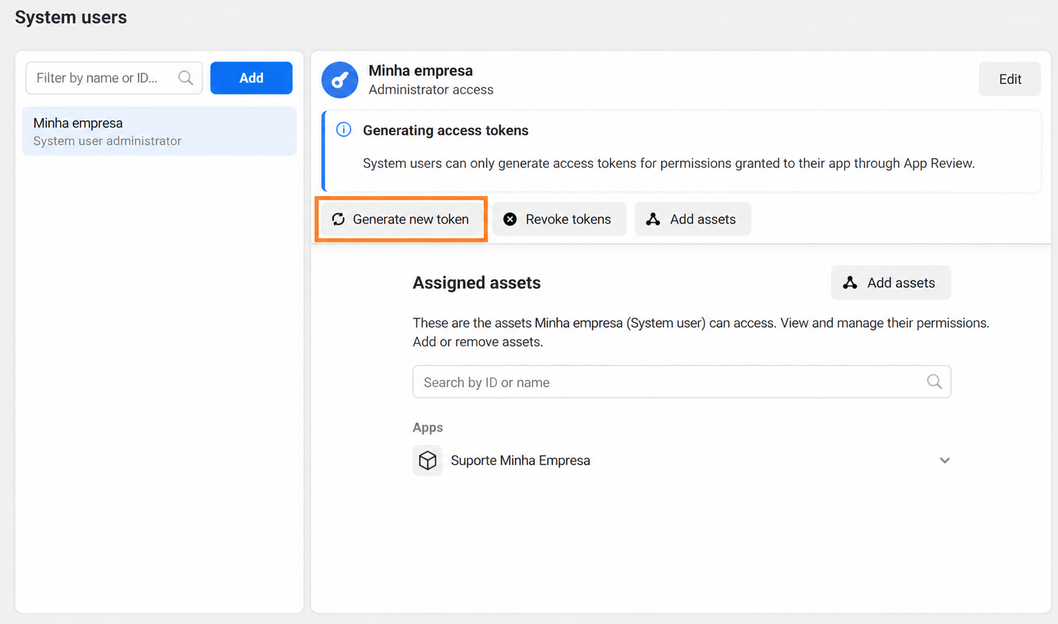Click the Assigned assets heading
Viewport: 1058px width, 624px height.
click(476, 283)
